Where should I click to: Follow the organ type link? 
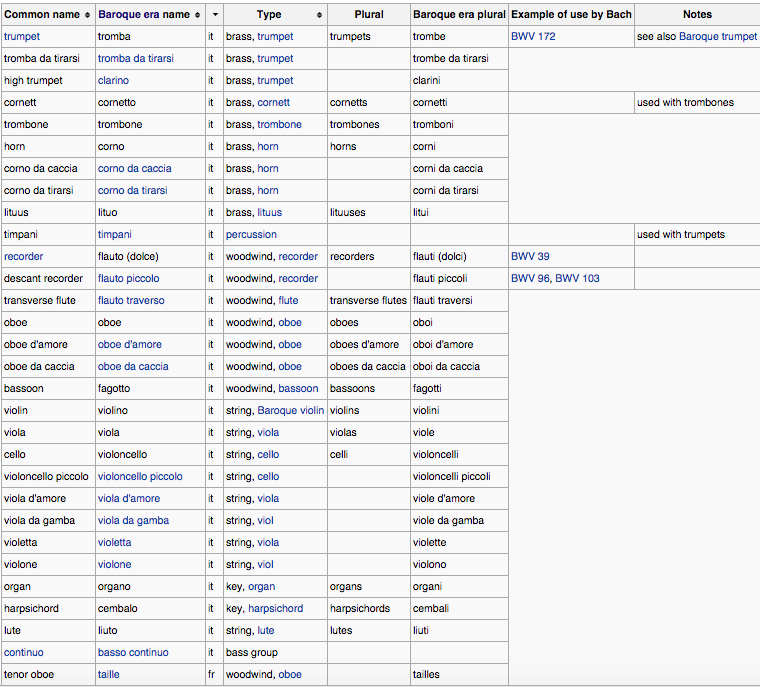pos(261,587)
